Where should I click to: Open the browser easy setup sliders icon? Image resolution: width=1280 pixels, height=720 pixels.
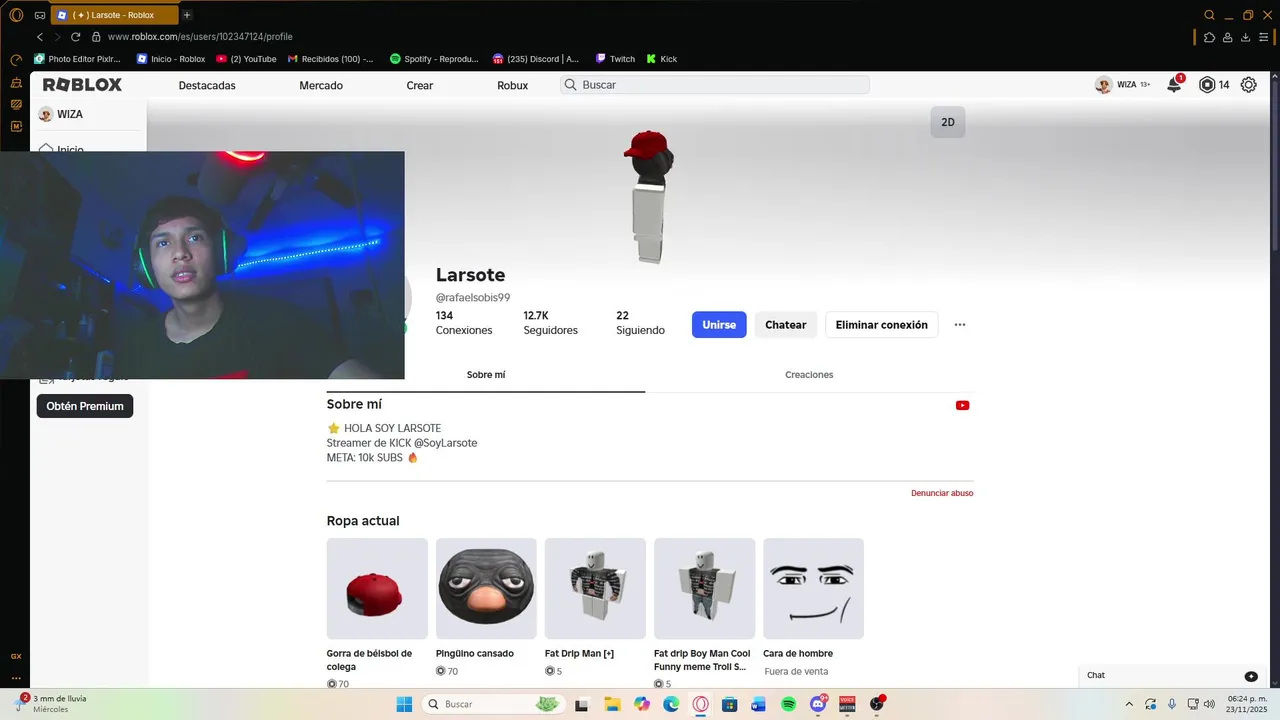1264,37
